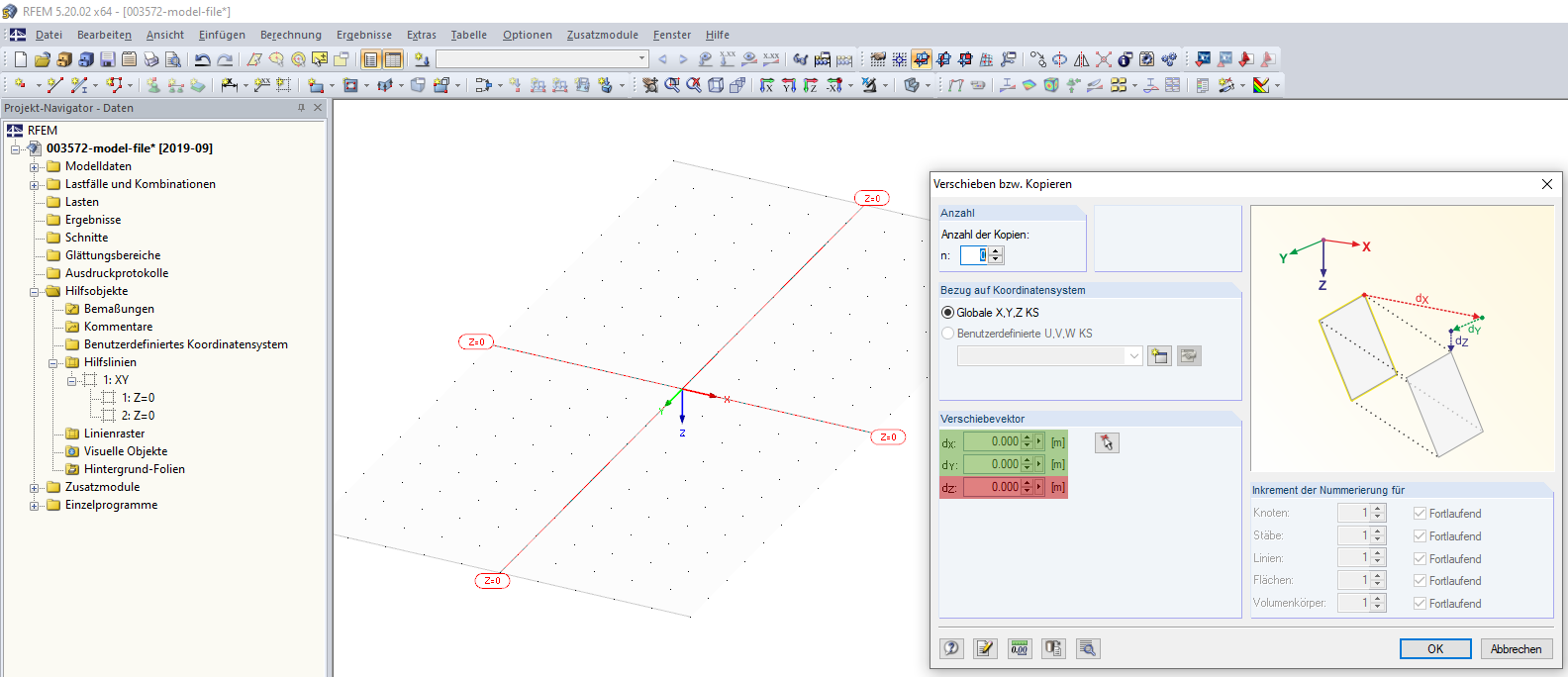Select guideline 2: Z=0 in tree
1568x677 pixels.
click(x=139, y=416)
